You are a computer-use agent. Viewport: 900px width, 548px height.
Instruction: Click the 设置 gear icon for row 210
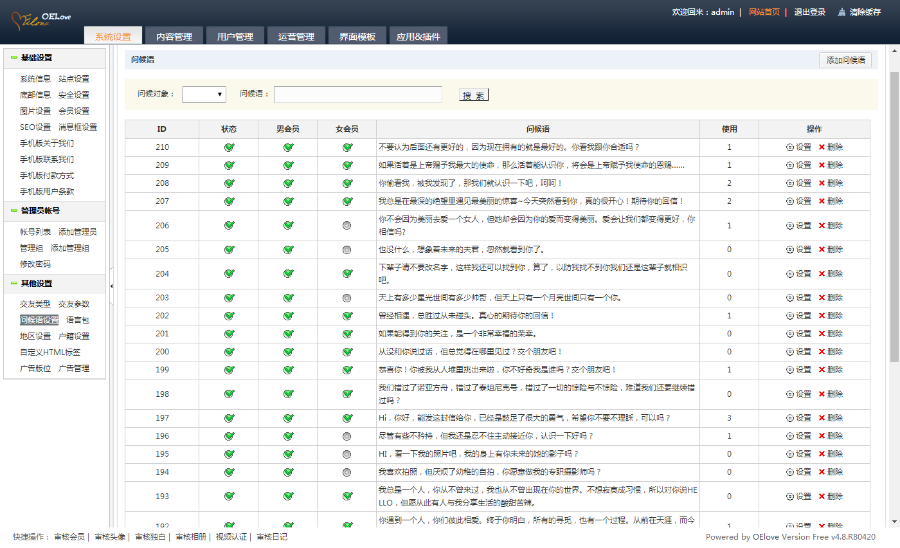789,147
